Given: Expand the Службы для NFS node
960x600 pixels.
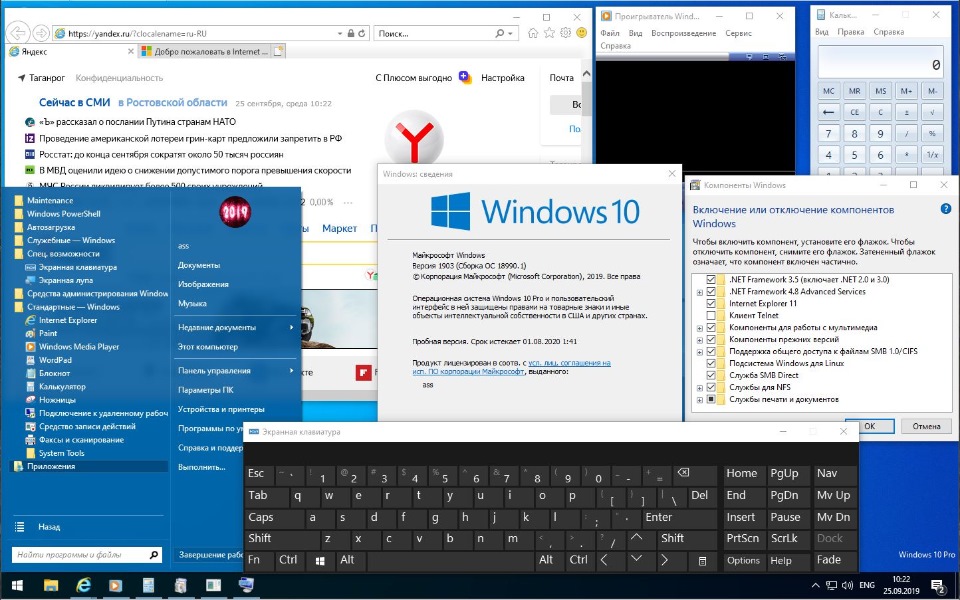Looking at the screenshot, I should coord(699,388).
